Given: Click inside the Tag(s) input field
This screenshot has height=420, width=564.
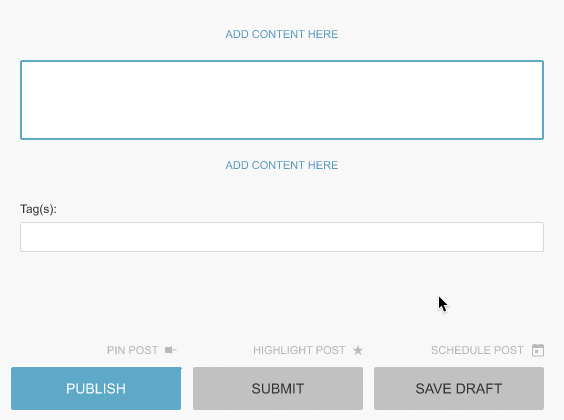Looking at the screenshot, I should (x=282, y=237).
